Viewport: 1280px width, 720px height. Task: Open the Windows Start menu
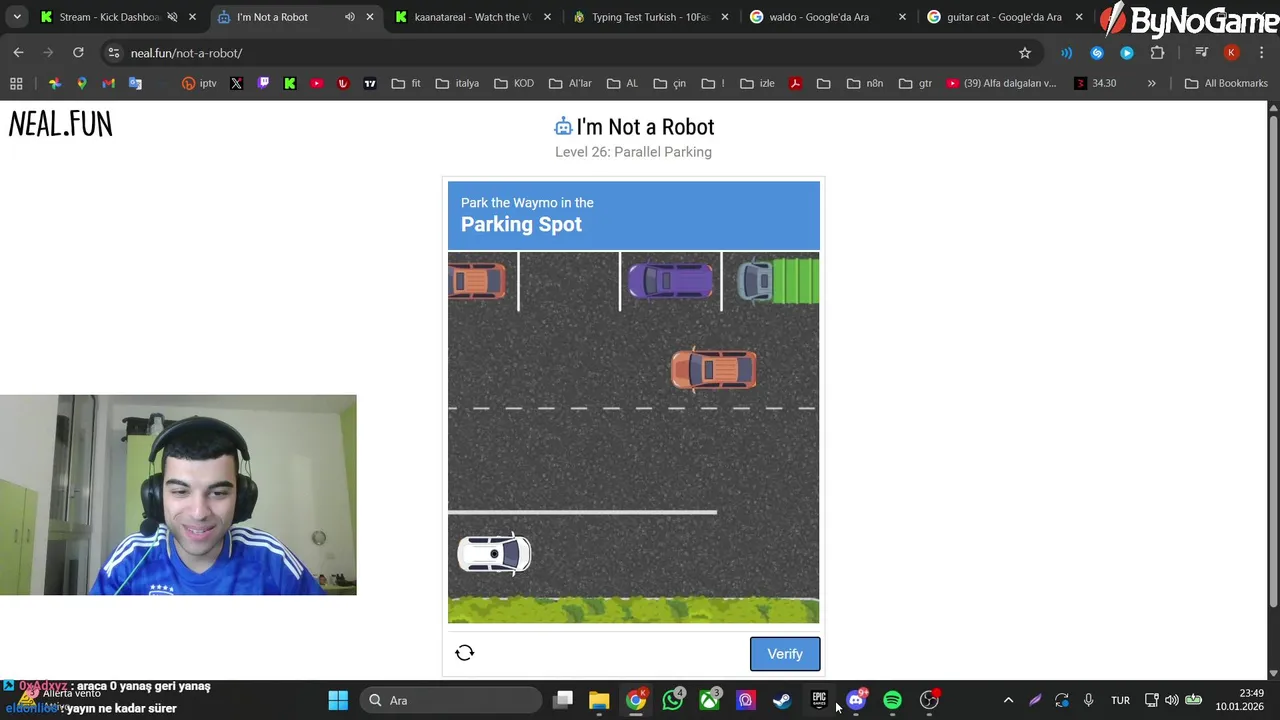(x=338, y=700)
